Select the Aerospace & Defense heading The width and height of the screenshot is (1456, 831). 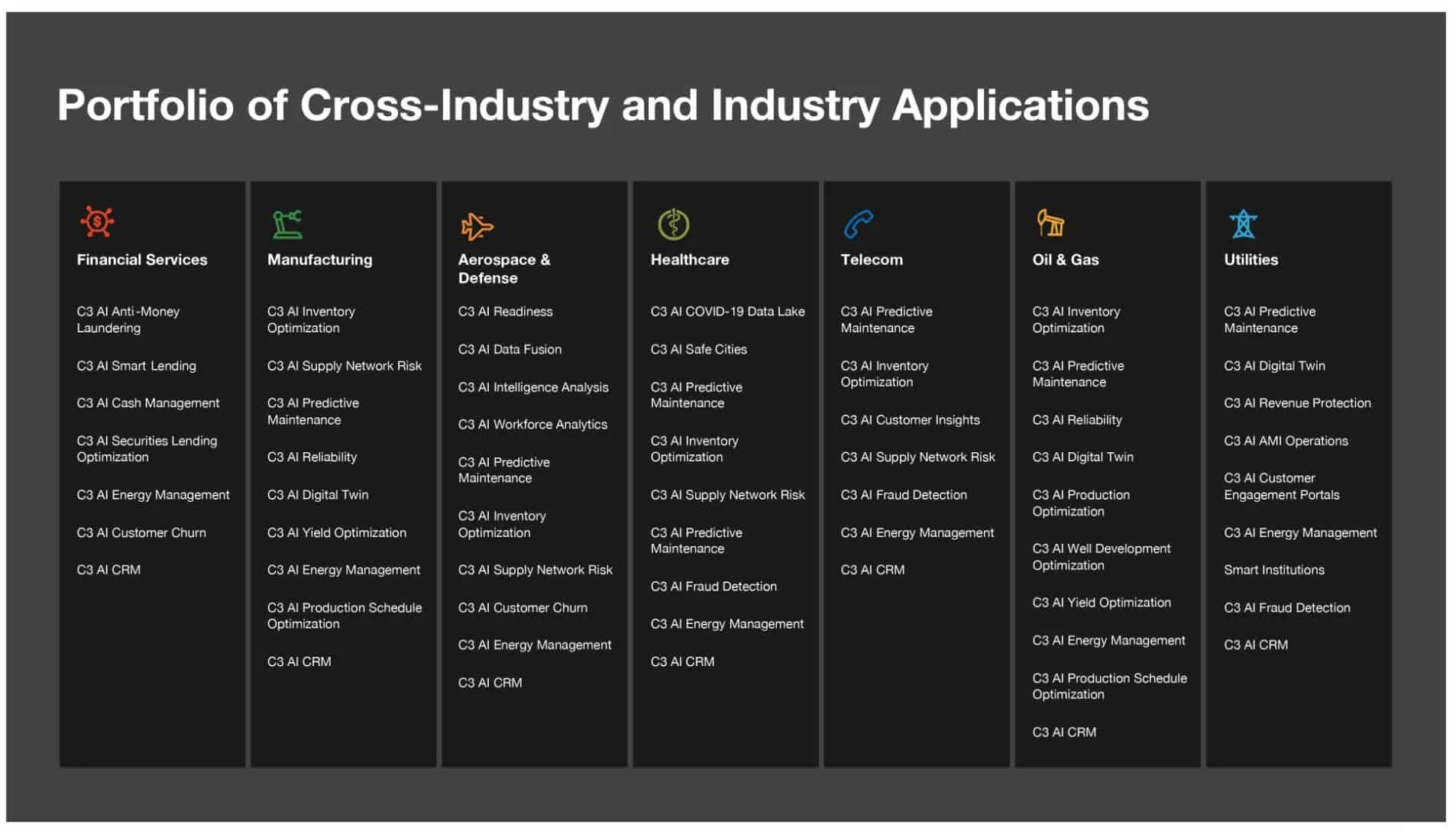click(504, 269)
